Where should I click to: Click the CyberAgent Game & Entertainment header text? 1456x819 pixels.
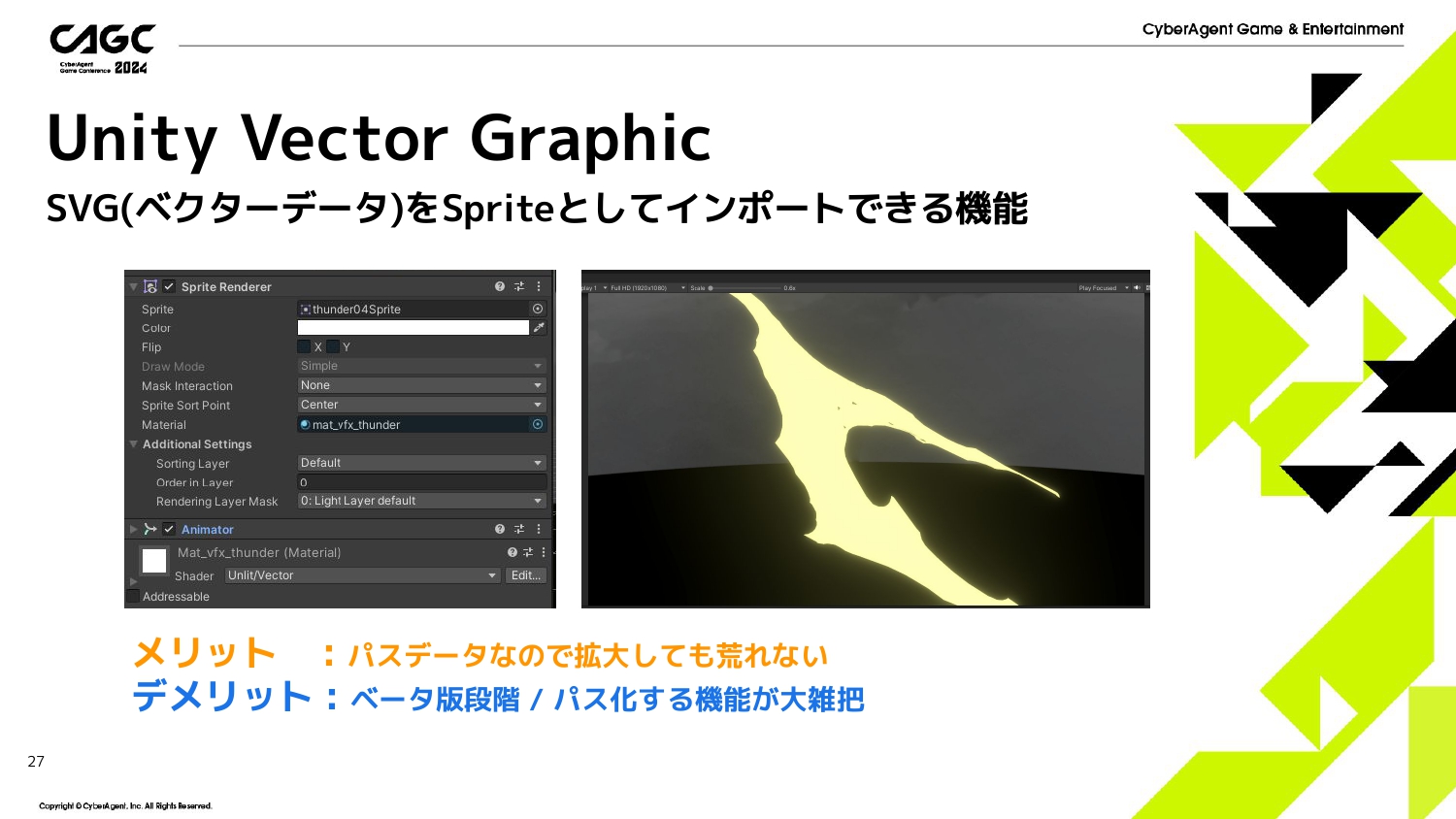coord(1273,29)
